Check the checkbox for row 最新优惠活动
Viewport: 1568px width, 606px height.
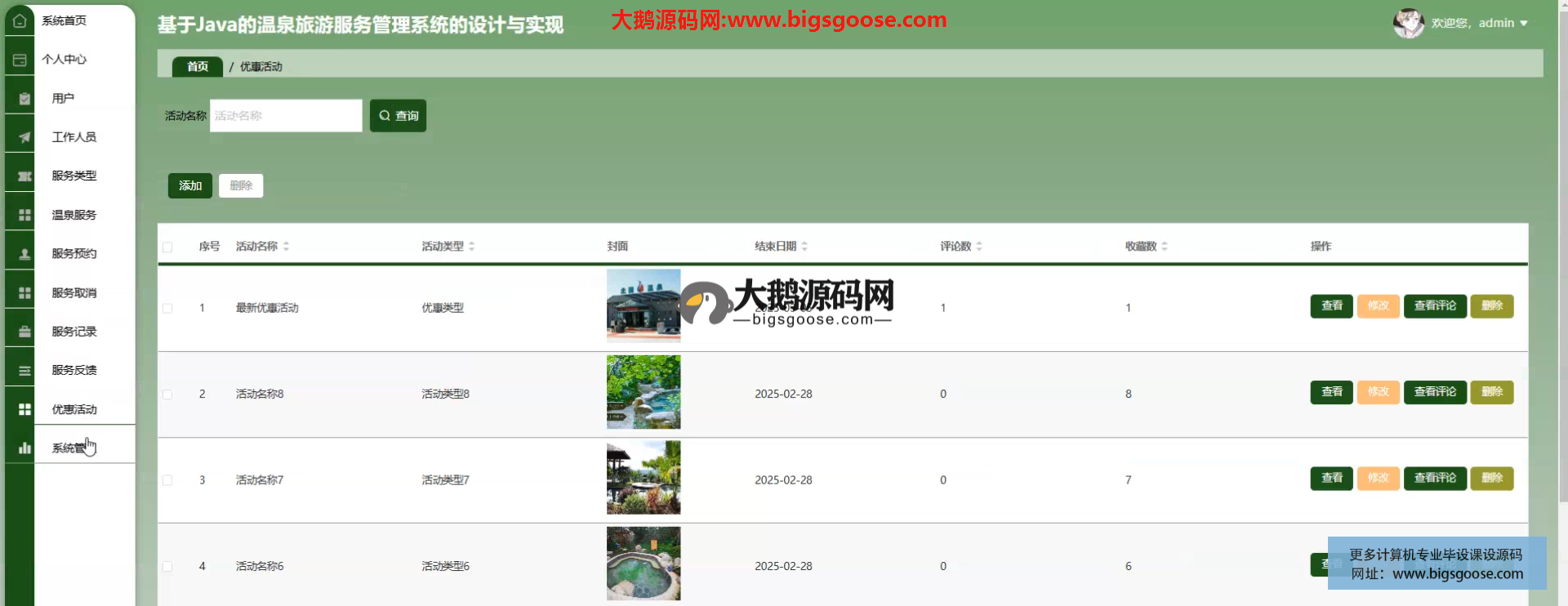point(167,309)
